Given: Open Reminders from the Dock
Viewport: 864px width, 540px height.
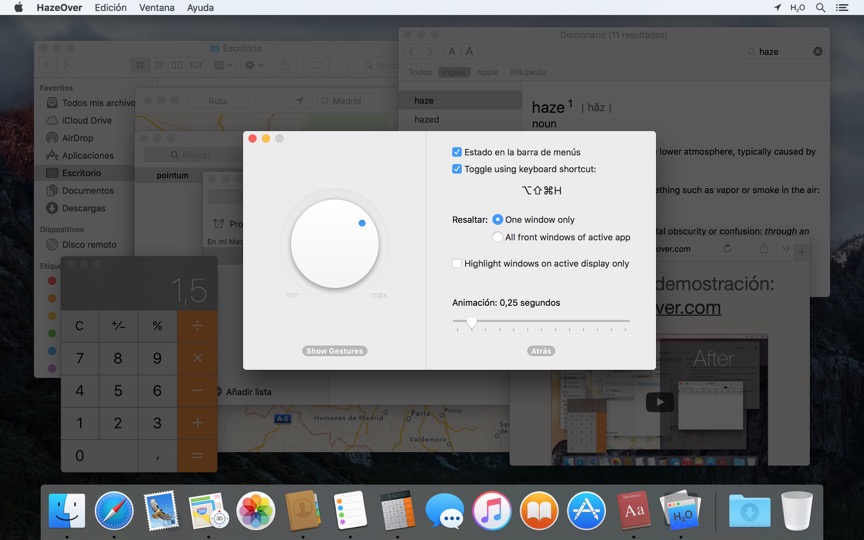Looking at the screenshot, I should pos(350,511).
